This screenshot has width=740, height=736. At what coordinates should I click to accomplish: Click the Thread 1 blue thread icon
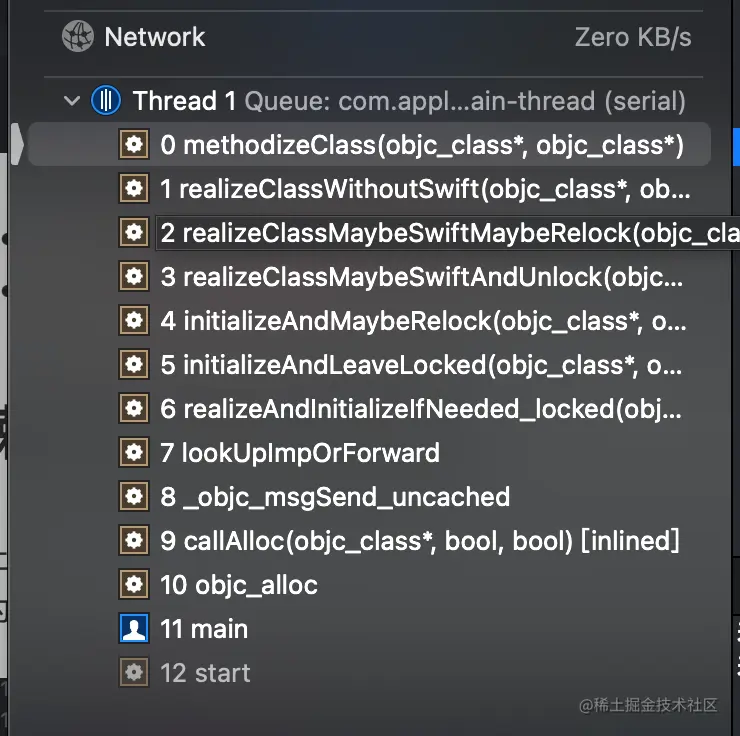click(106, 100)
